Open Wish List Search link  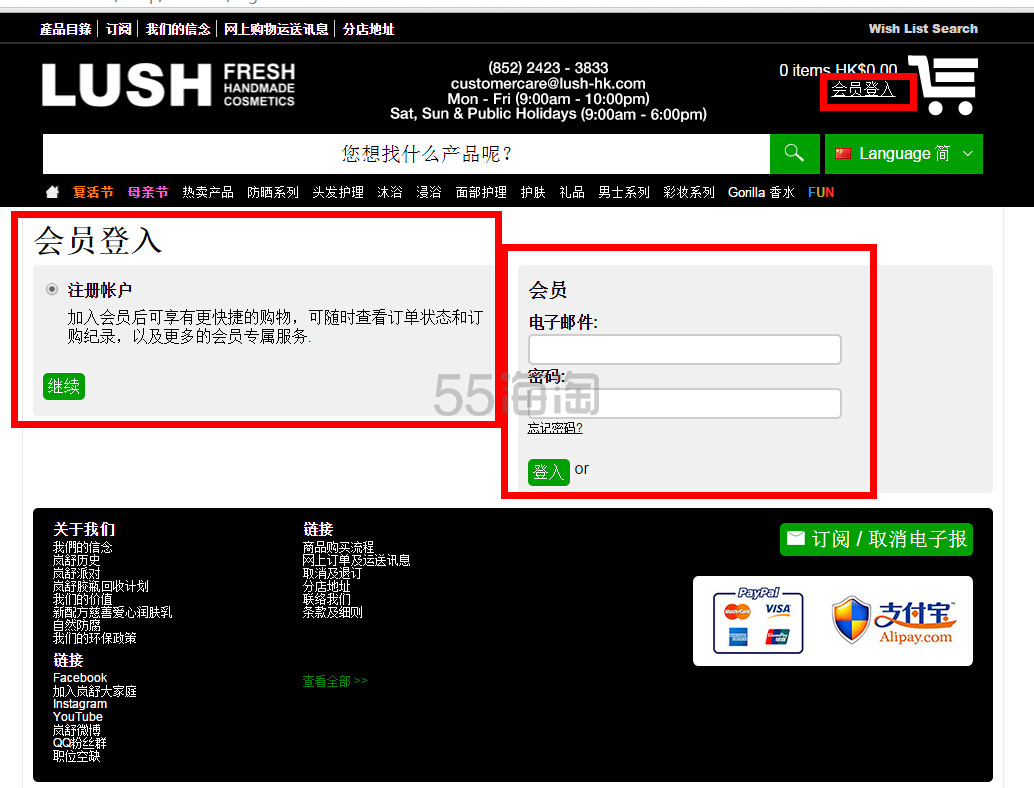point(923,28)
